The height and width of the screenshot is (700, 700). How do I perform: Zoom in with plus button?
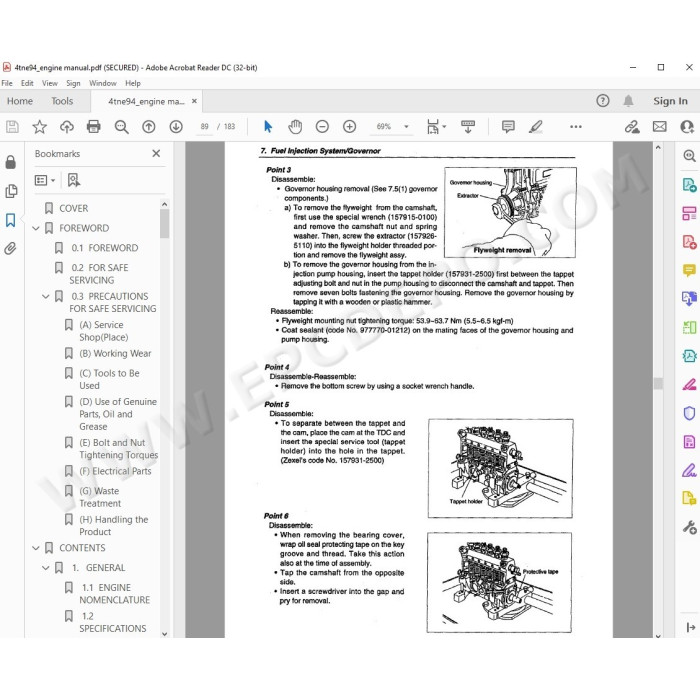[349, 127]
